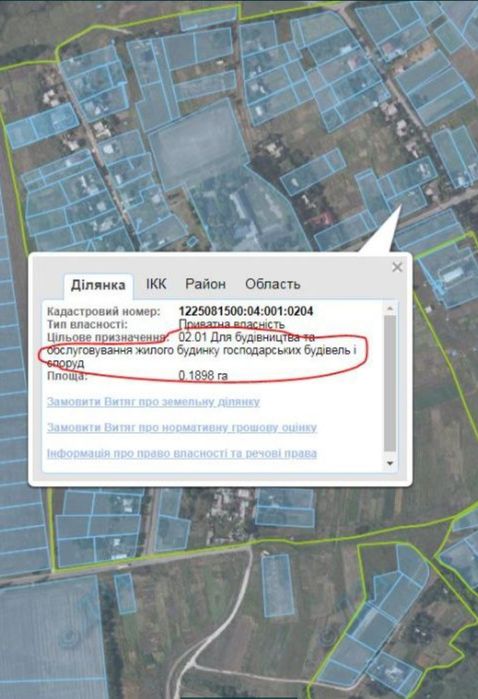The image size is (478, 699).
Task: Click the area value 0.1898 га
Action: (203, 375)
